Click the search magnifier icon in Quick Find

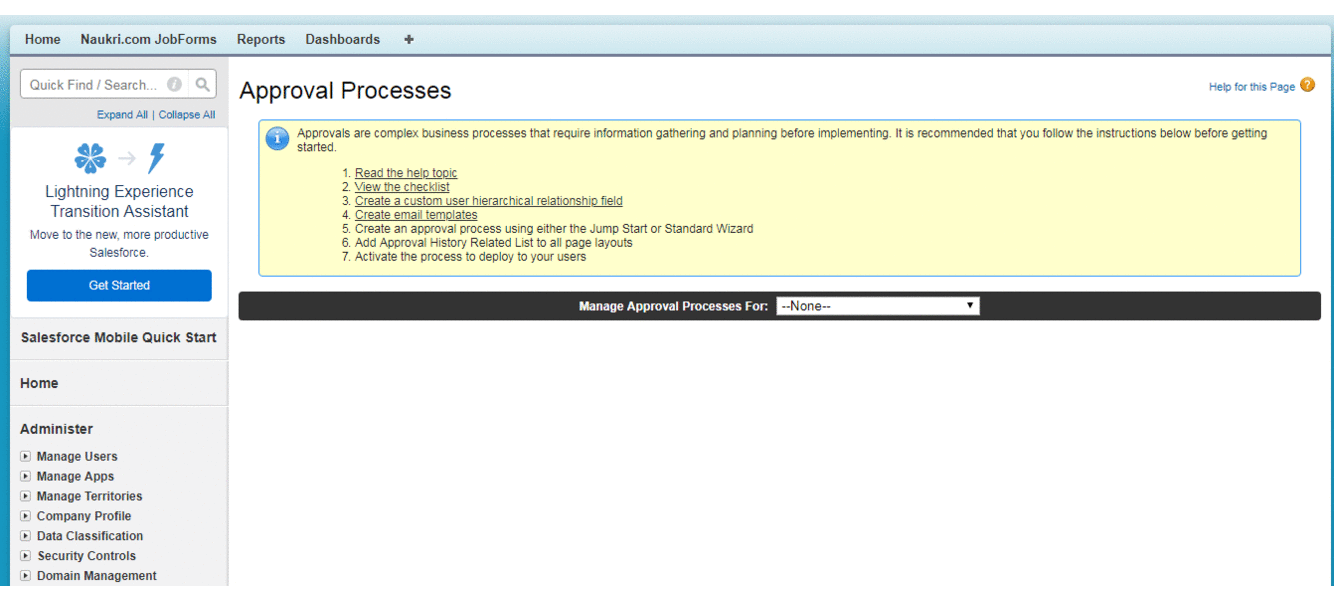[x=202, y=85]
